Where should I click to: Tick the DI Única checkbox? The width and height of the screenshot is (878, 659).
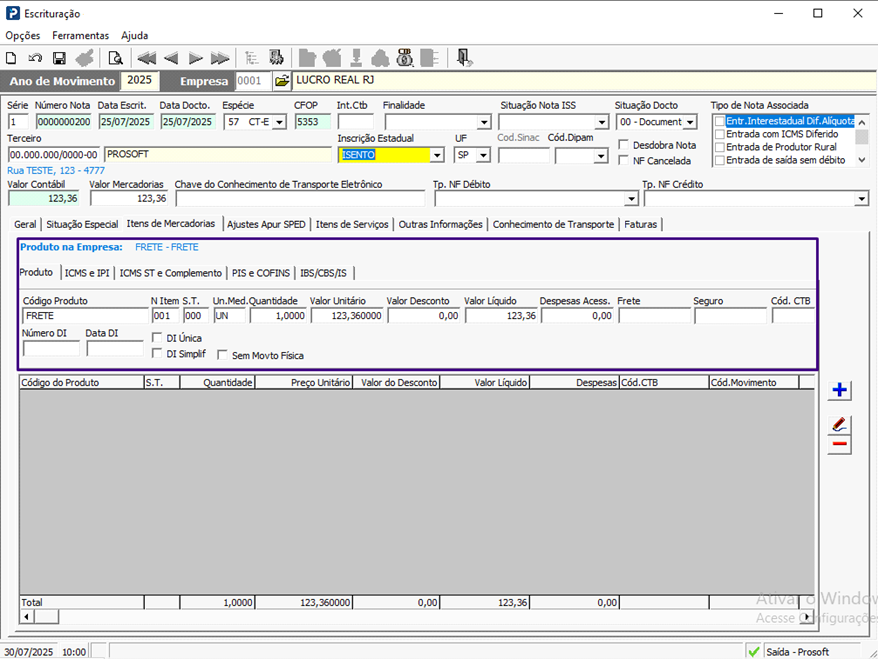(157, 338)
